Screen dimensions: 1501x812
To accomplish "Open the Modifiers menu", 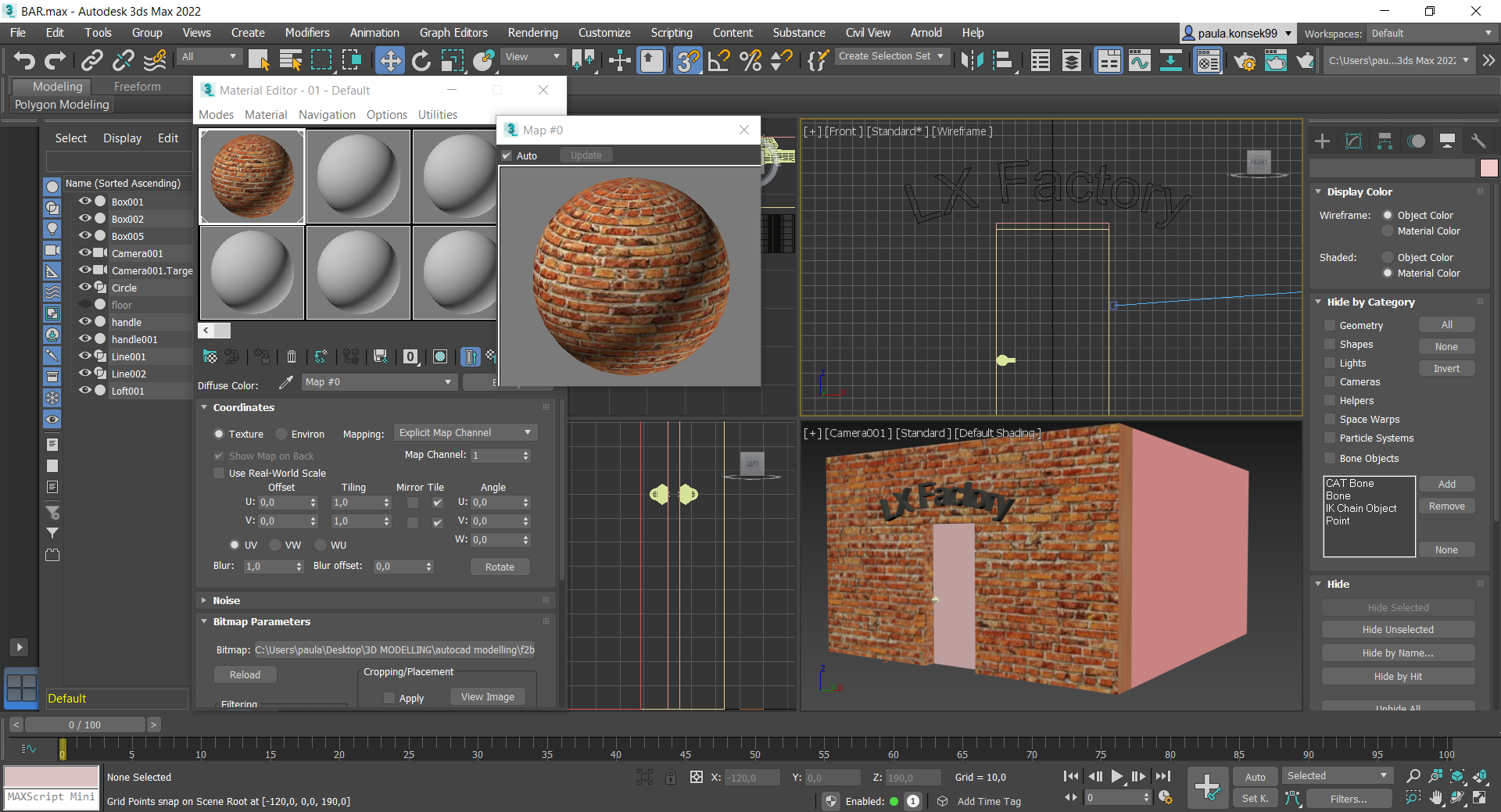I will click(307, 33).
